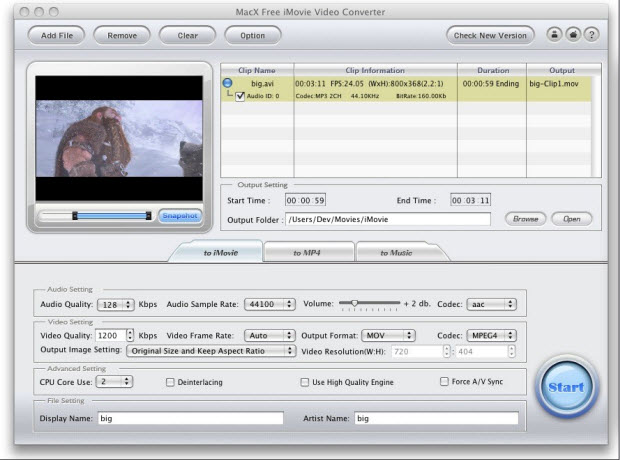Click the Open button for output folder
Screen dimensions: 620x460
click(572, 219)
